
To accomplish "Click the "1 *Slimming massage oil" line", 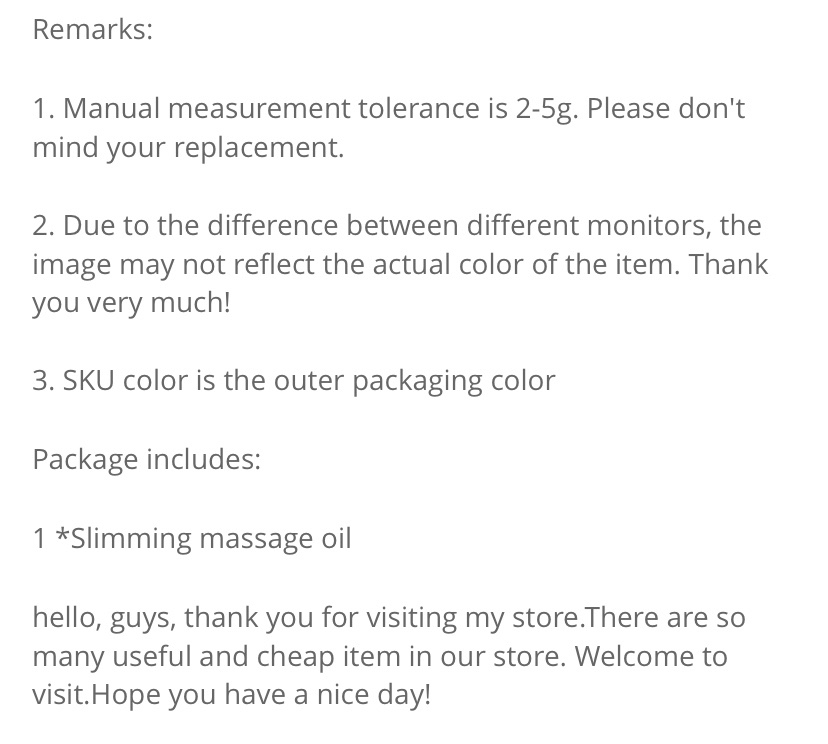I will [192, 539].
